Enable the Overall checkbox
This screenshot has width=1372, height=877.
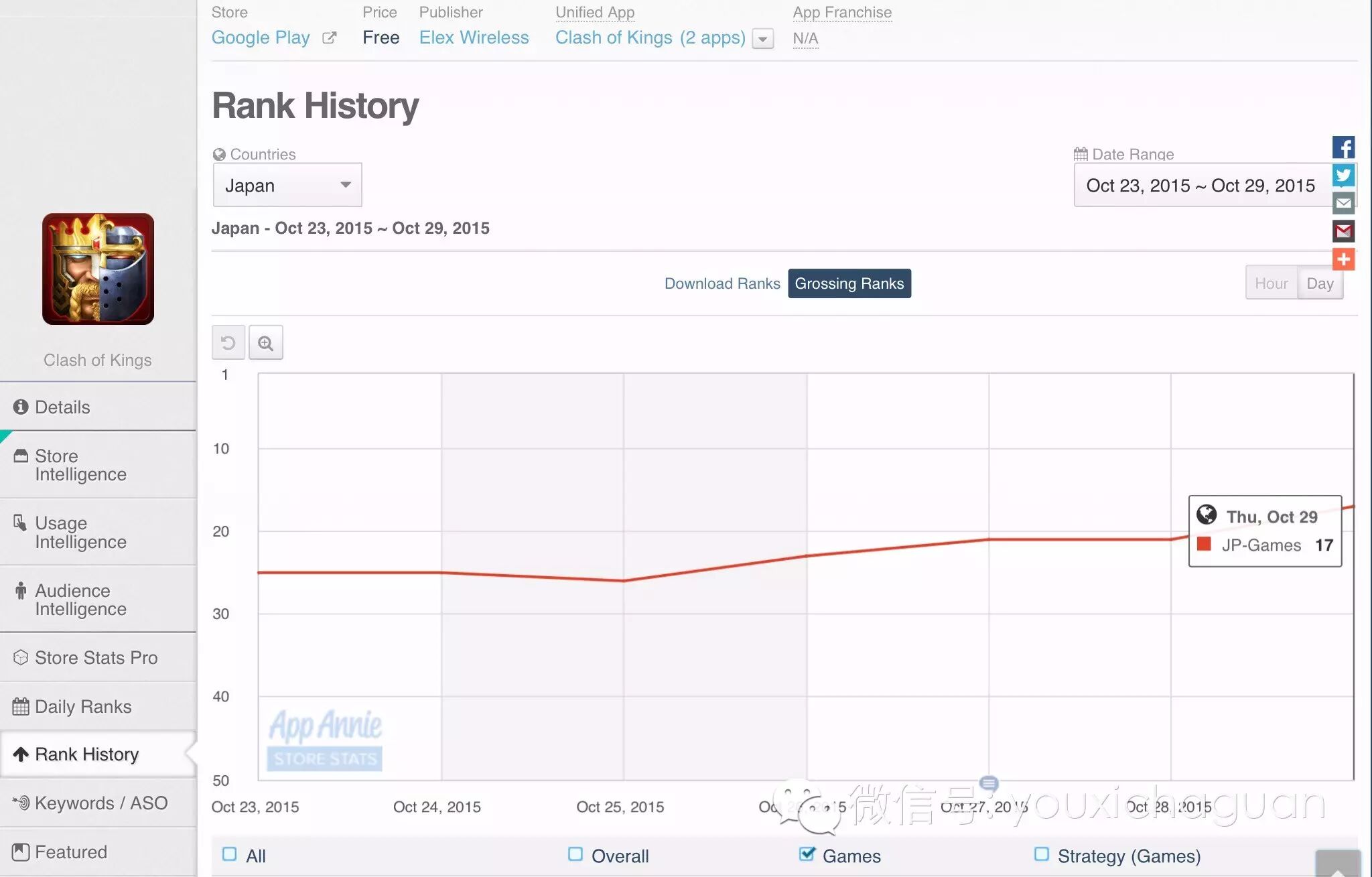coord(575,854)
